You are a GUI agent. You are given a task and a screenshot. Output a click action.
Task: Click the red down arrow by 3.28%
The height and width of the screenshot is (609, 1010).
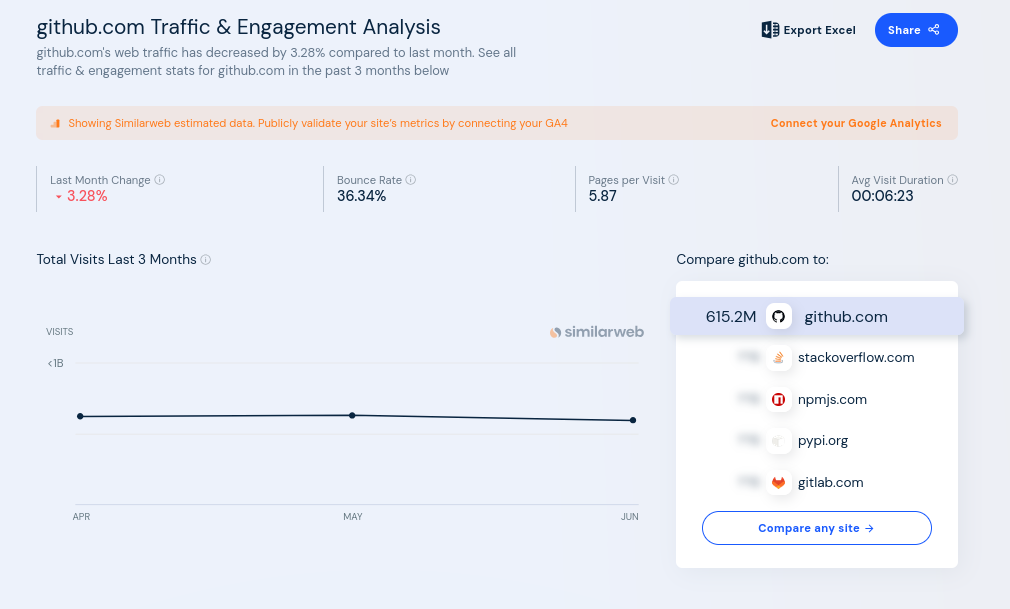coord(59,197)
